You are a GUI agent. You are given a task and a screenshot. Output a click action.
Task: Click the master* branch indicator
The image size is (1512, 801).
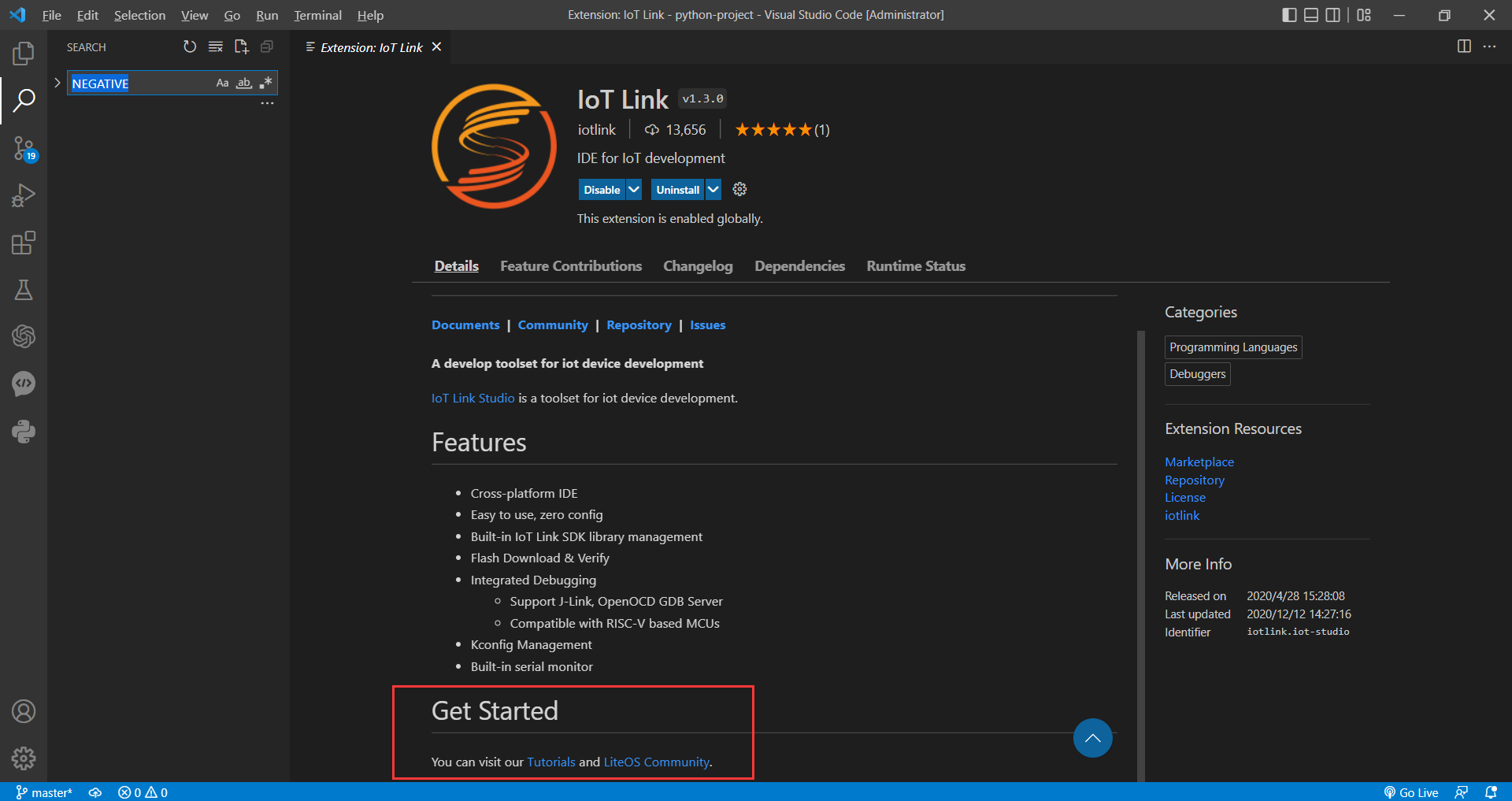coord(44,792)
